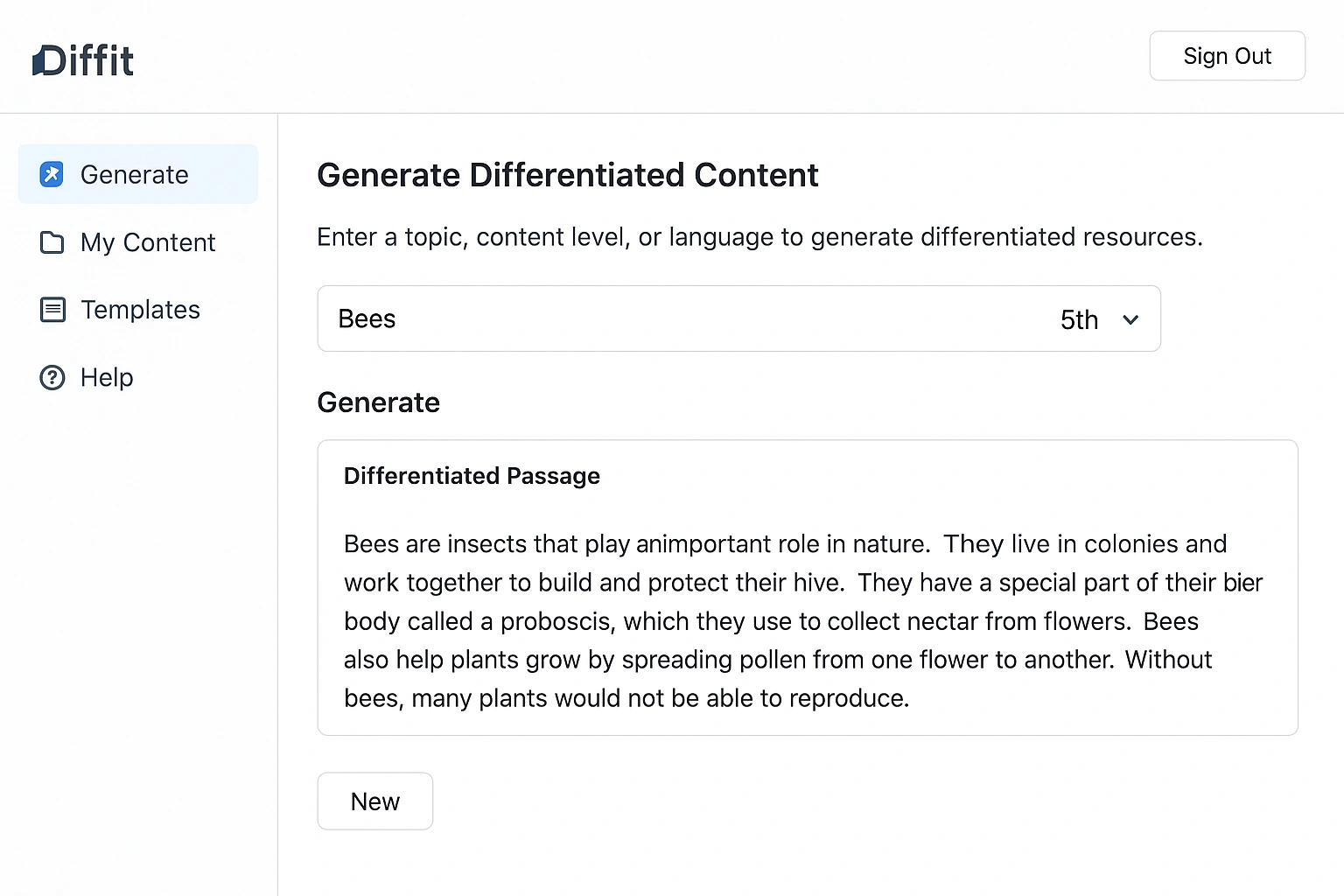Viewport: 1344px width, 896px height.
Task: Click the blue Generate icon in sidebar
Action: click(x=52, y=174)
